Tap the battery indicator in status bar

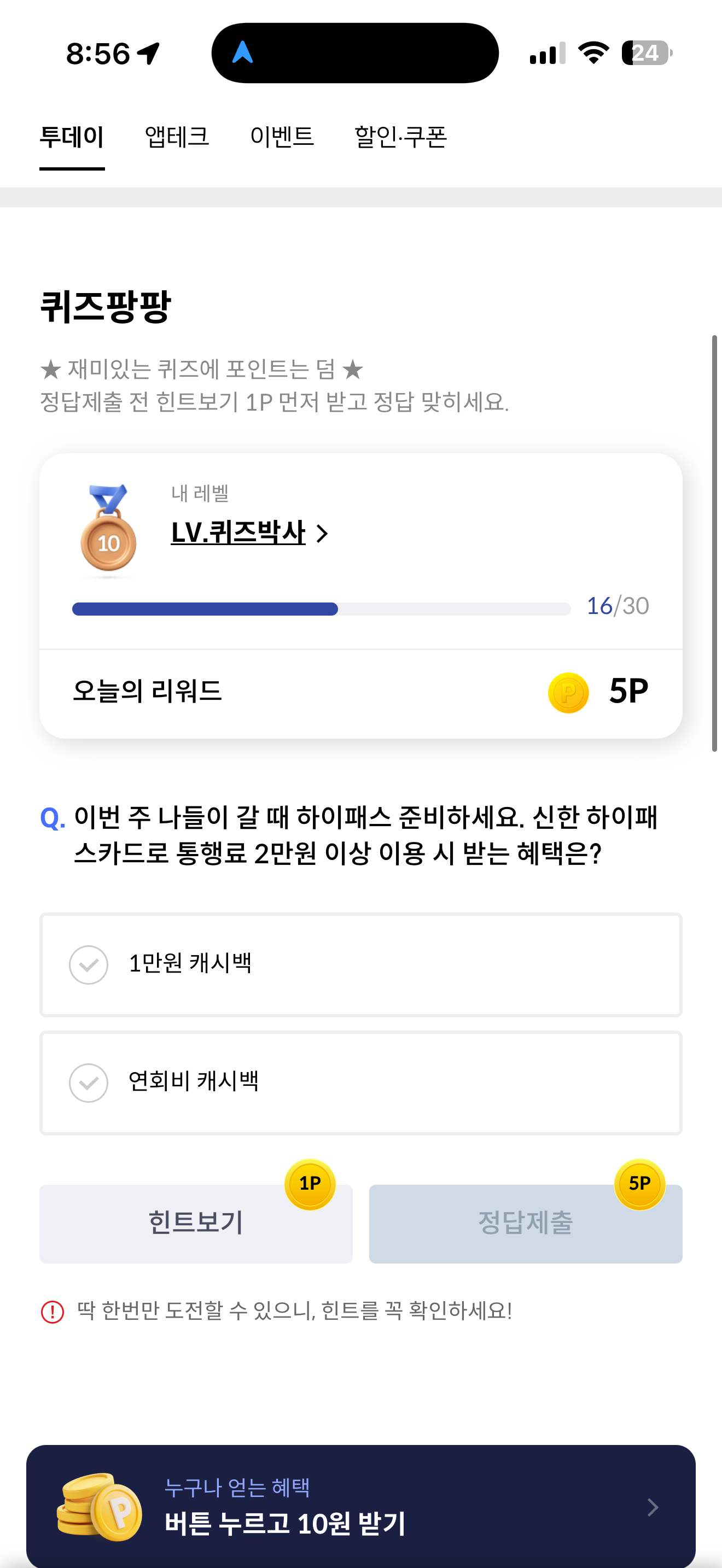pyautogui.click(x=647, y=53)
